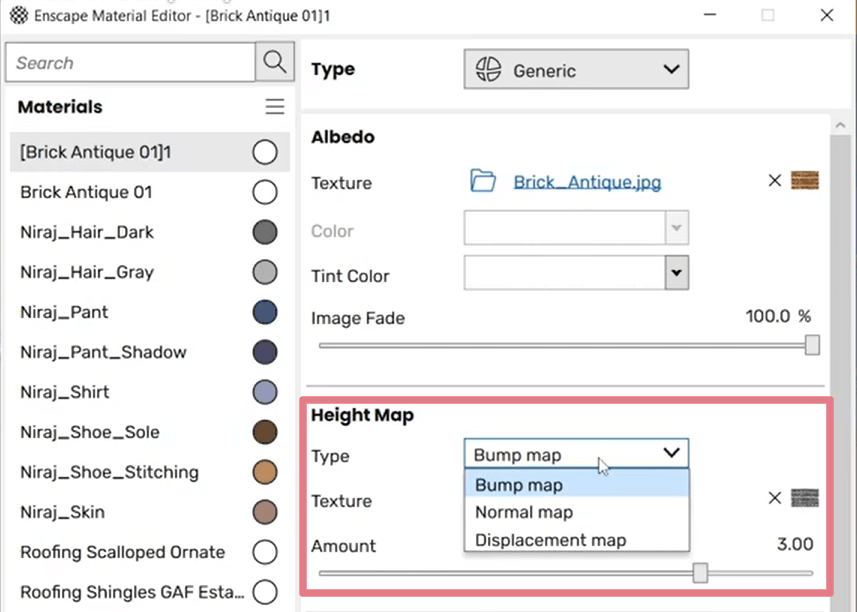Click the Niraj_Hair_Gray color circle
Screen dimensions: 857x612
click(265, 272)
